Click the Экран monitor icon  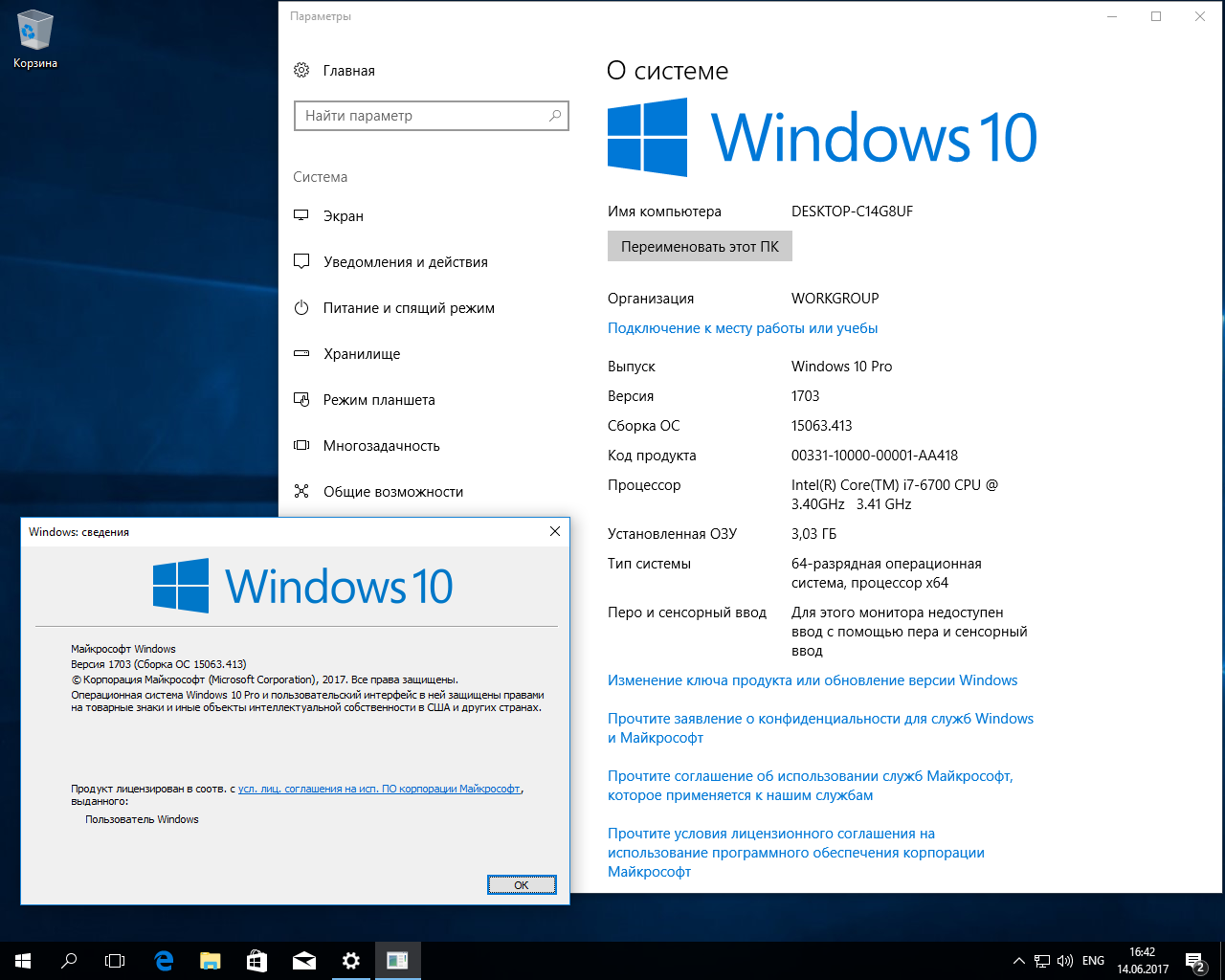coord(301,215)
